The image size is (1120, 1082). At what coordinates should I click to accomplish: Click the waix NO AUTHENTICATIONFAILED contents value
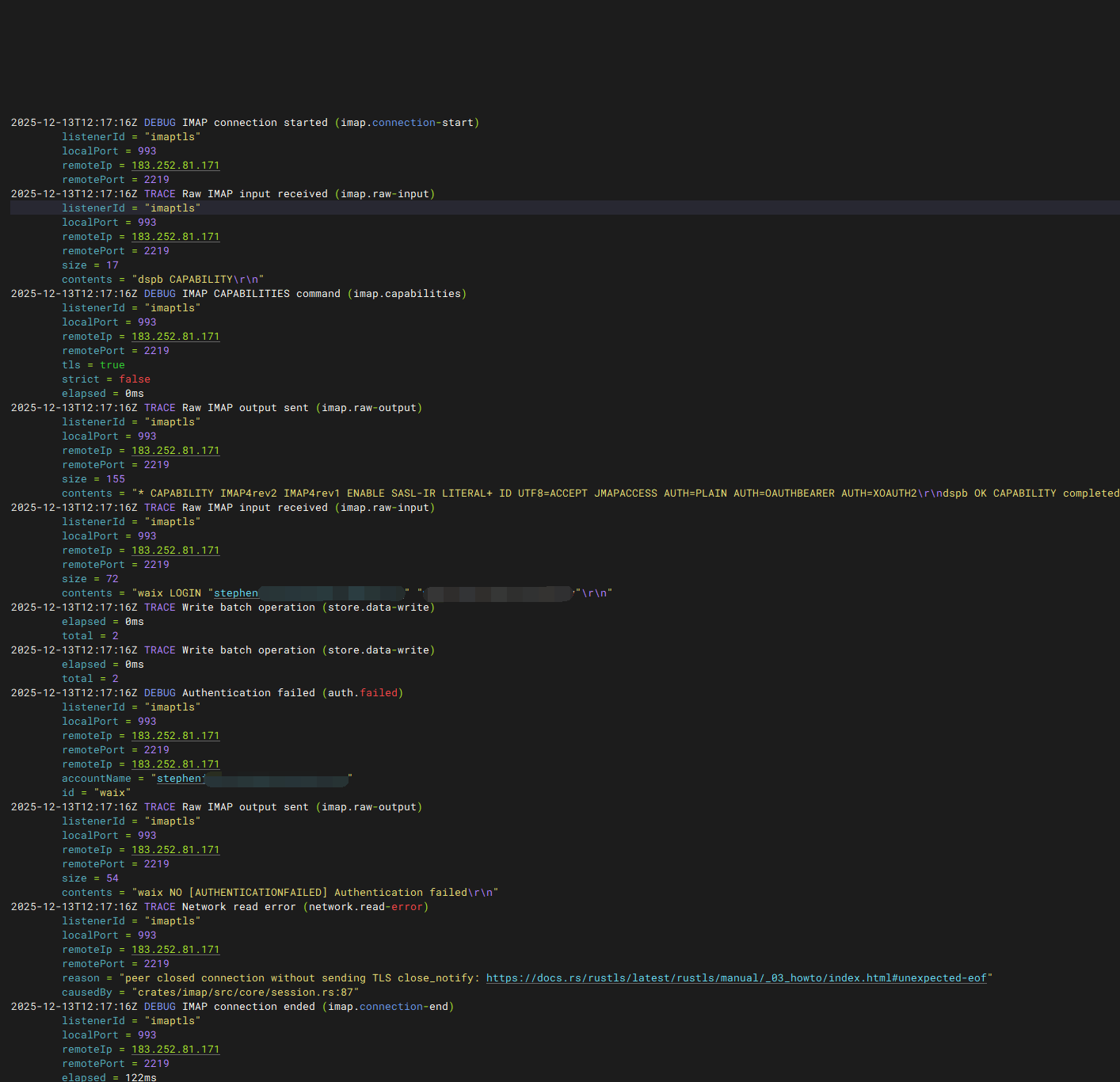[314, 892]
